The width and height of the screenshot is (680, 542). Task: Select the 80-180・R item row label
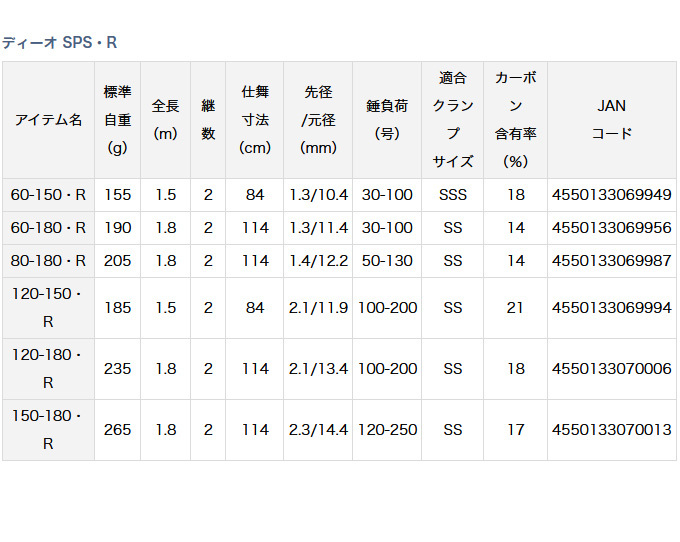[x=48, y=261]
